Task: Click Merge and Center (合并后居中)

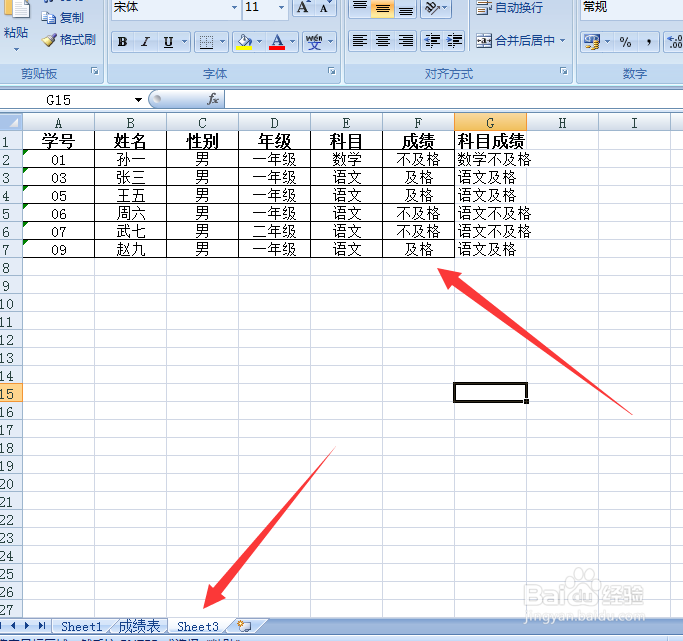Action: click(x=515, y=41)
